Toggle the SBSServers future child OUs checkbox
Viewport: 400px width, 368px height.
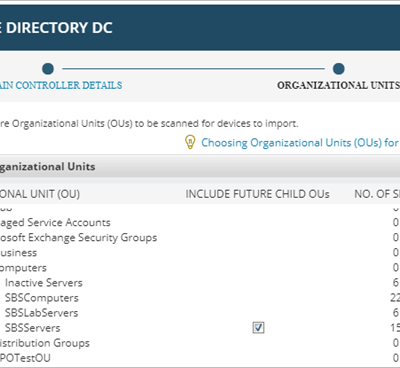pyautogui.click(x=258, y=328)
